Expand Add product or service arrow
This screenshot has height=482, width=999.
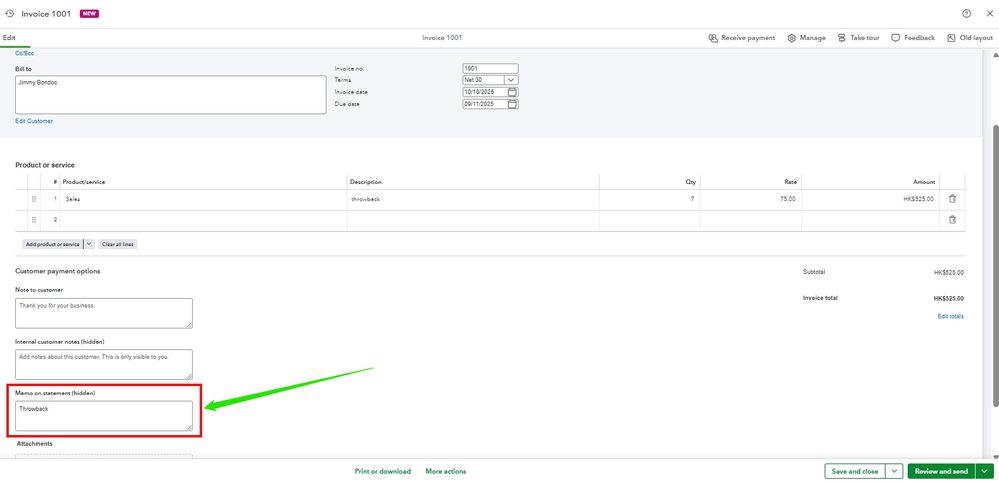click(x=89, y=244)
